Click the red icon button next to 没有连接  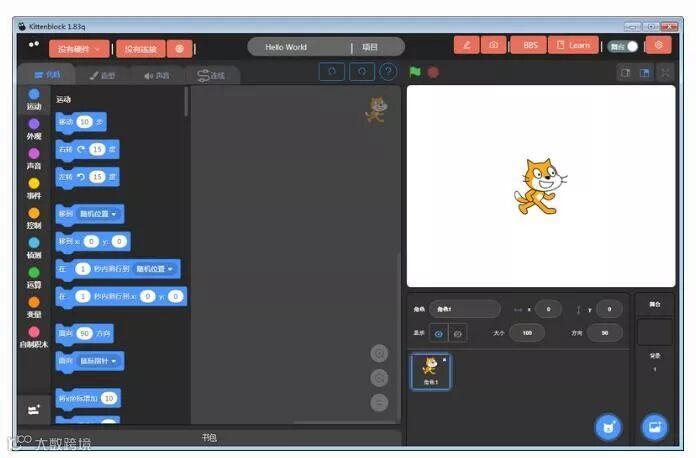179,48
